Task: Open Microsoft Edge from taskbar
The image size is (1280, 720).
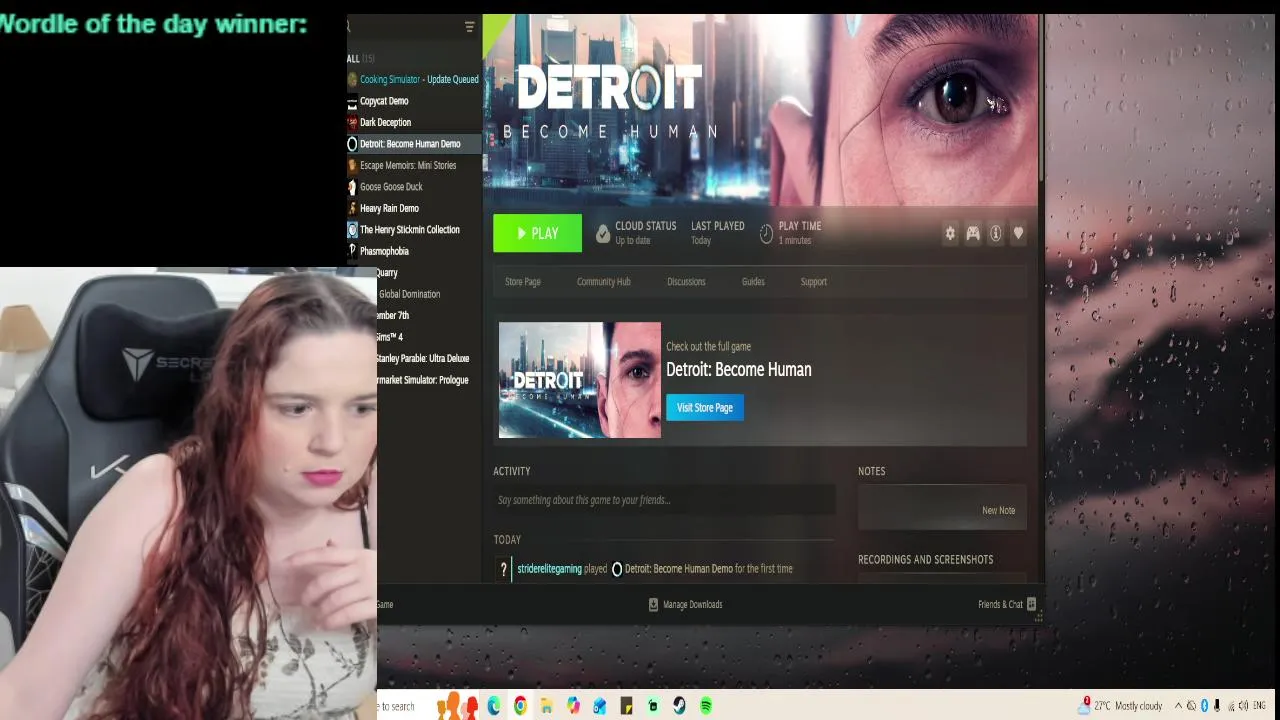Action: click(494, 706)
